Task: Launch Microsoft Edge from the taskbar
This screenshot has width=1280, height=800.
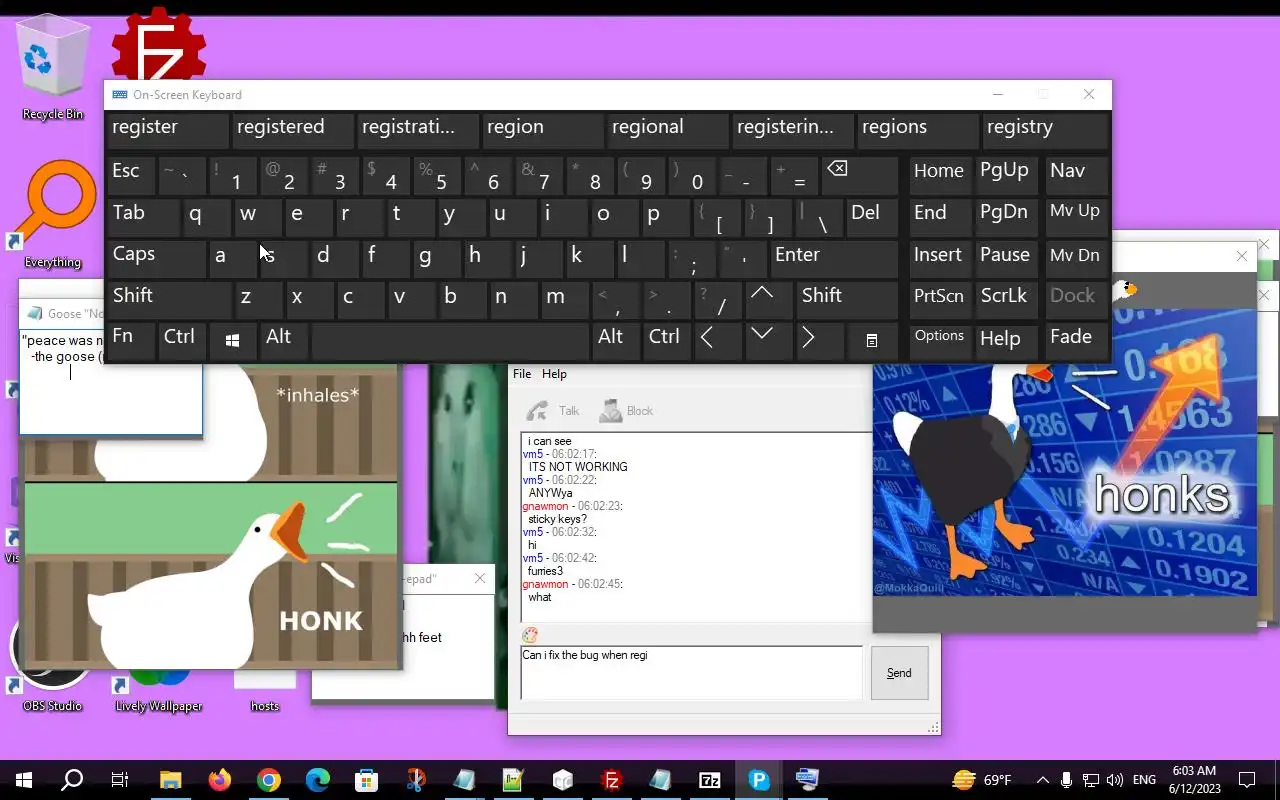Action: [x=317, y=780]
